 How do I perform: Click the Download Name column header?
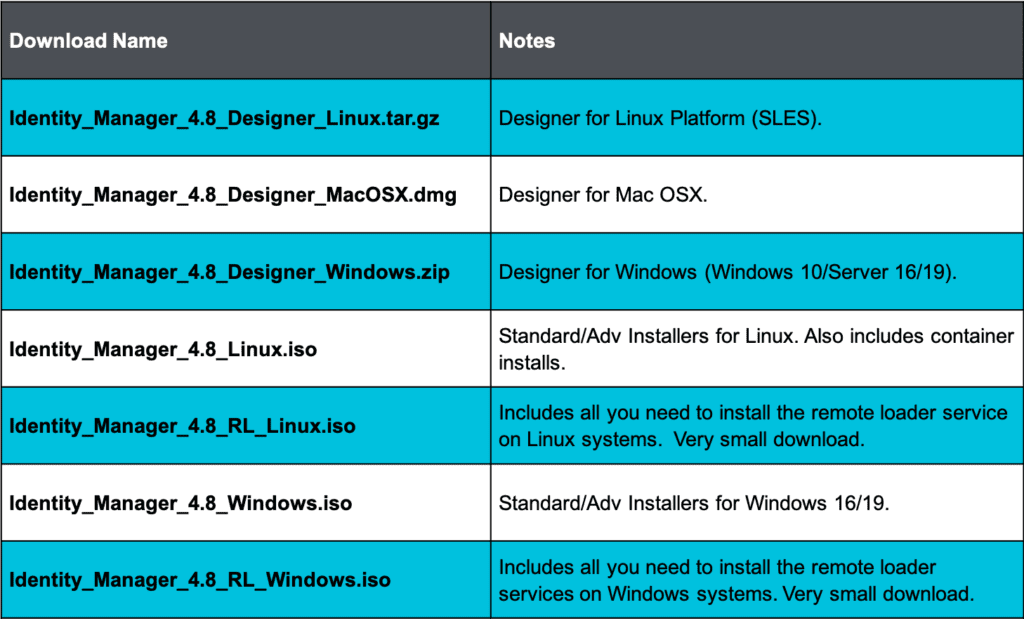coord(89,41)
